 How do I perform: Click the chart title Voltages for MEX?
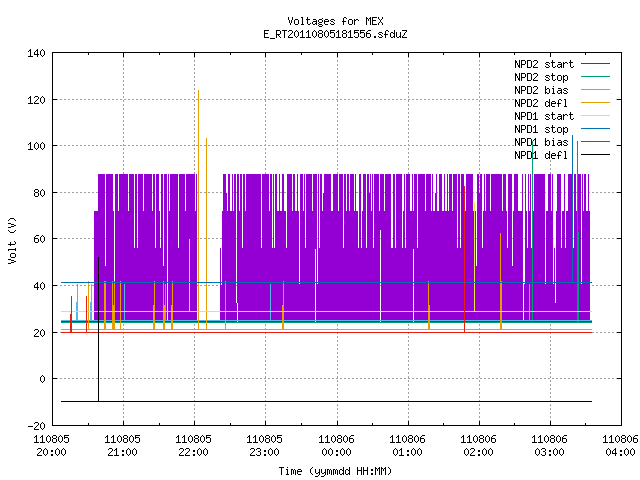tap(335, 21)
